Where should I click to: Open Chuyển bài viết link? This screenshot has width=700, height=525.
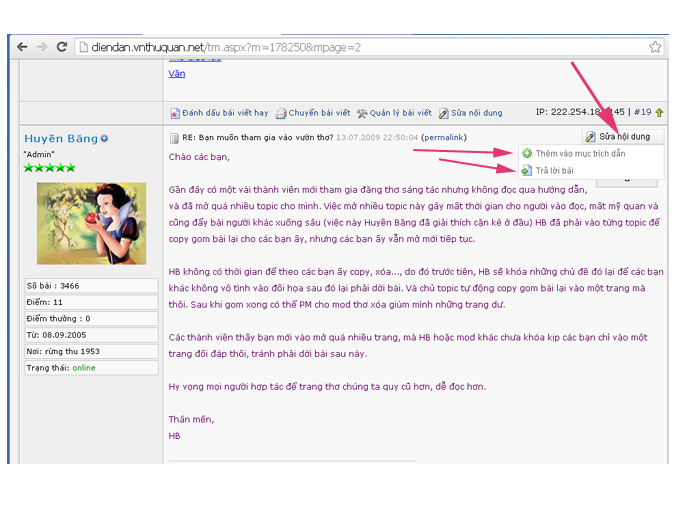(x=319, y=113)
